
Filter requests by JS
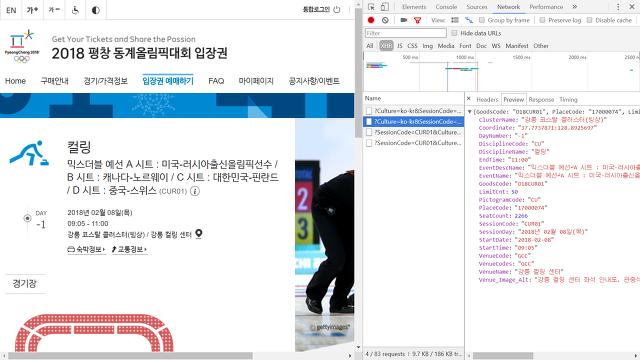[400, 46]
